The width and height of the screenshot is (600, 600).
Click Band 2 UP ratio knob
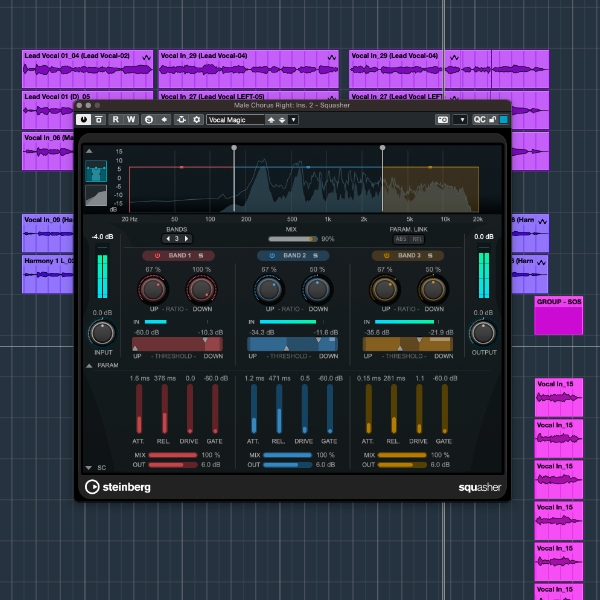[x=269, y=290]
